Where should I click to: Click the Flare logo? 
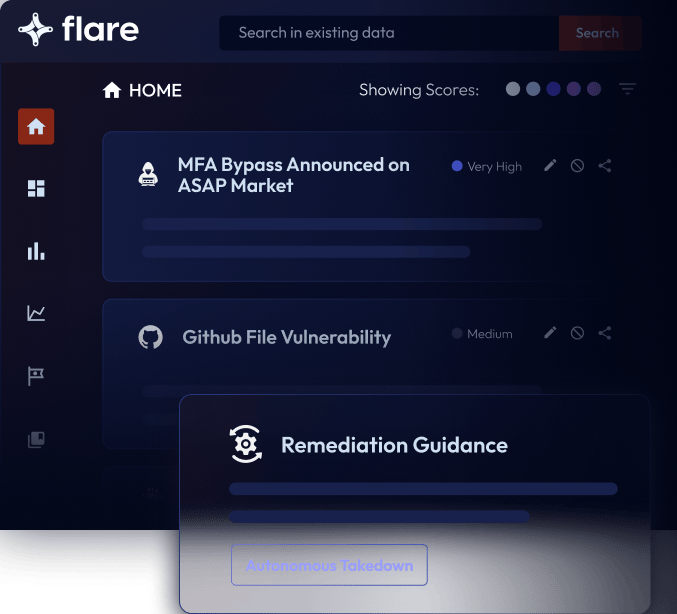pos(78,30)
